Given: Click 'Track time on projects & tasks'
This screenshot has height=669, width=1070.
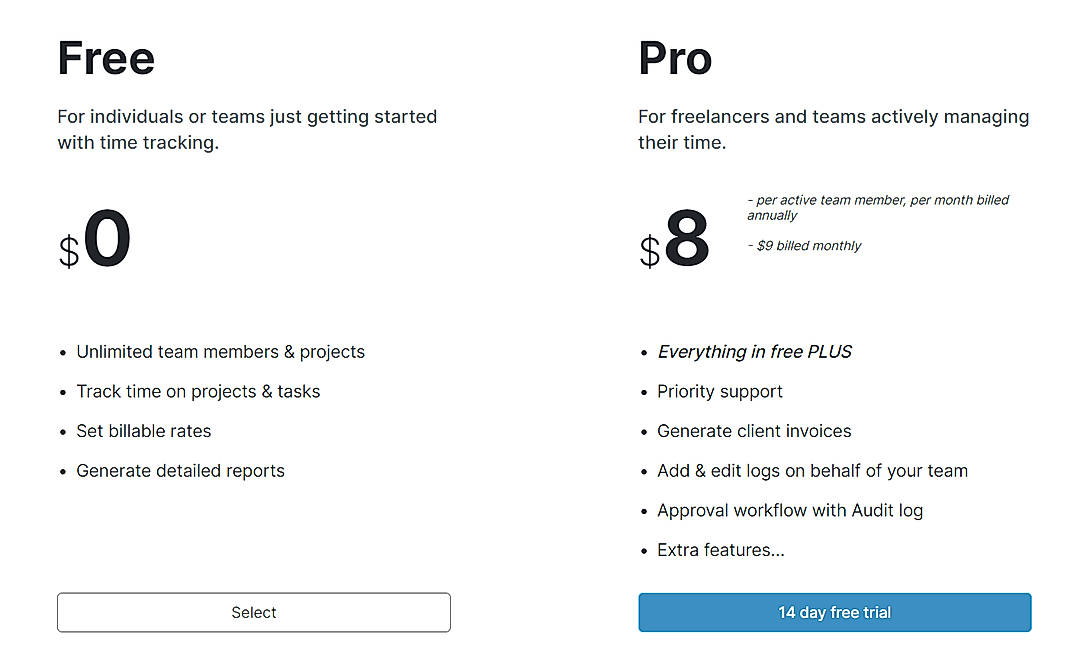Looking at the screenshot, I should tap(198, 391).
